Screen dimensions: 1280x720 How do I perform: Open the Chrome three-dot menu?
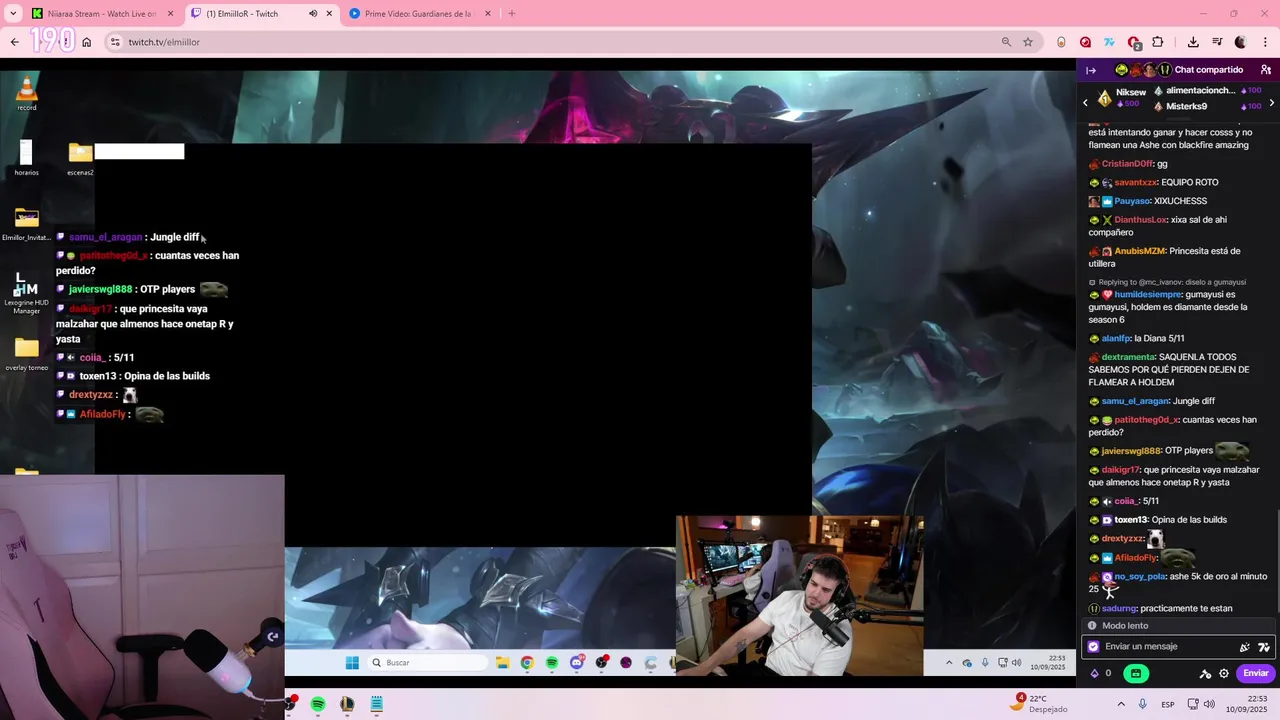(1266, 42)
